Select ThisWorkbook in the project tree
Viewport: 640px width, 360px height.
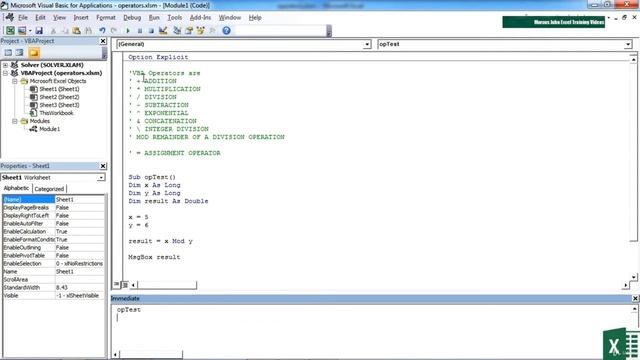click(56, 113)
